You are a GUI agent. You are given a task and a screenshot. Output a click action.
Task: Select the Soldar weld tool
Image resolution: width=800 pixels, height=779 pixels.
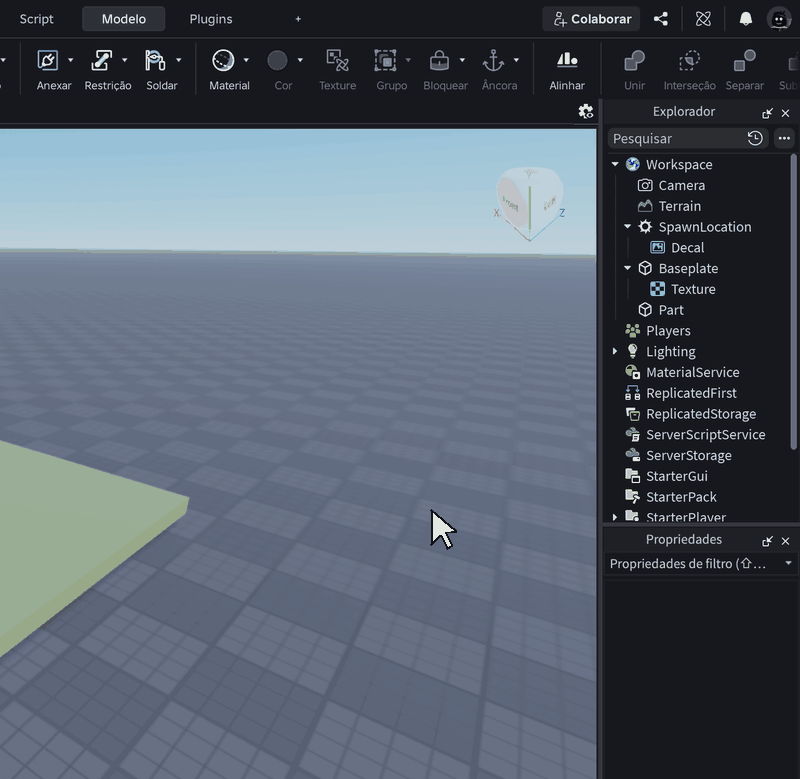tap(156, 61)
